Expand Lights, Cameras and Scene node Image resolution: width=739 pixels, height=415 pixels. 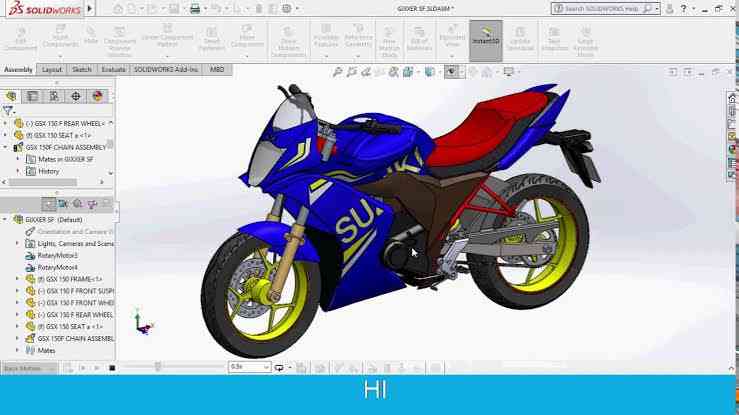(x=17, y=244)
